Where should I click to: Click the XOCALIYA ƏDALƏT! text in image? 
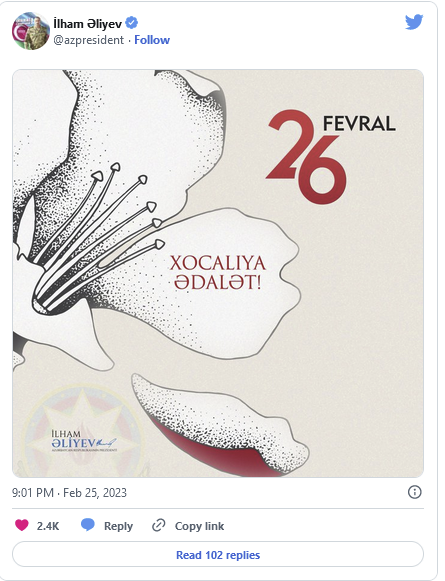click(218, 273)
